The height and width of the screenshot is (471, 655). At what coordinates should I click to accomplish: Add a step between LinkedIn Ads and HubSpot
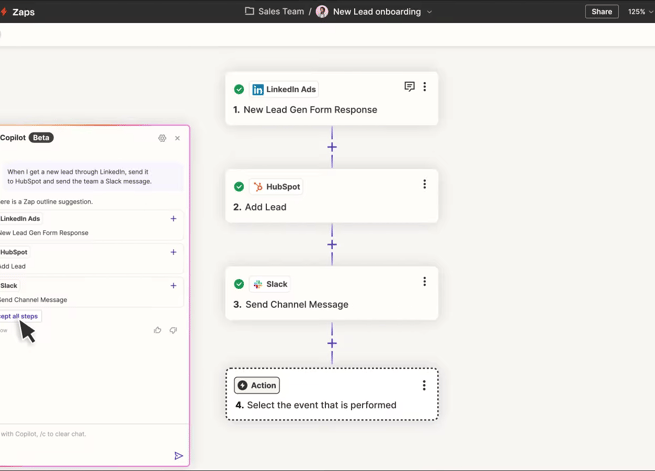click(332, 147)
